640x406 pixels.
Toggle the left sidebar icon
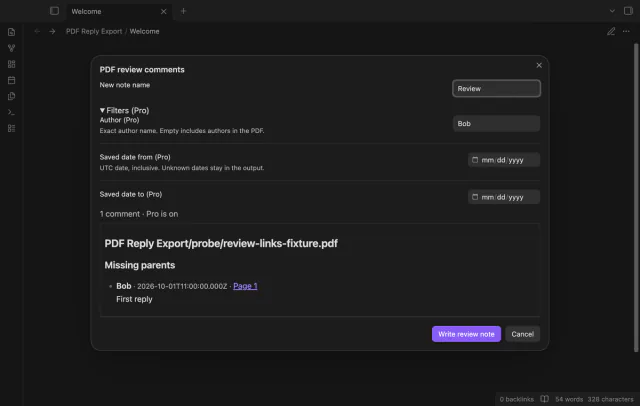(x=54, y=11)
